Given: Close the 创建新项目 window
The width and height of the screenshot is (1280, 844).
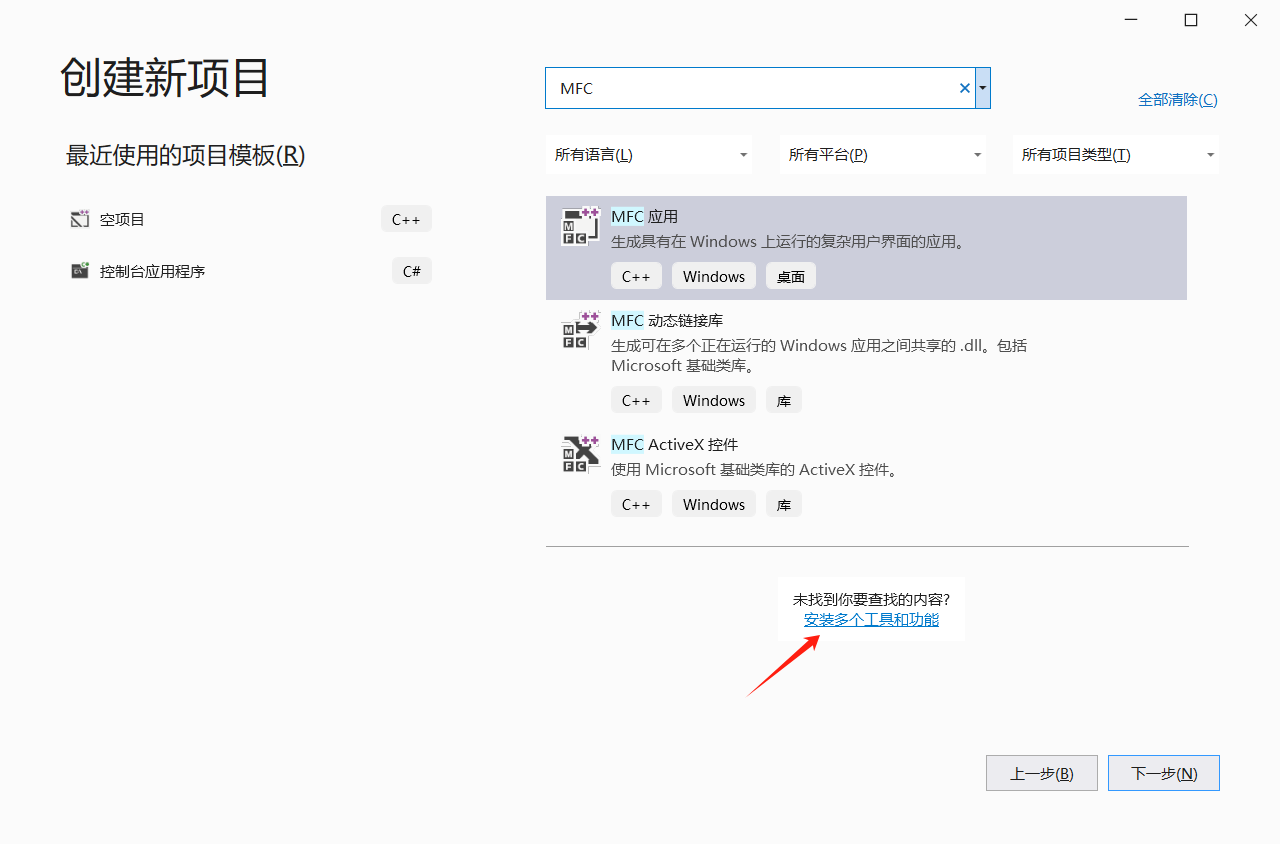Looking at the screenshot, I should click(1251, 20).
